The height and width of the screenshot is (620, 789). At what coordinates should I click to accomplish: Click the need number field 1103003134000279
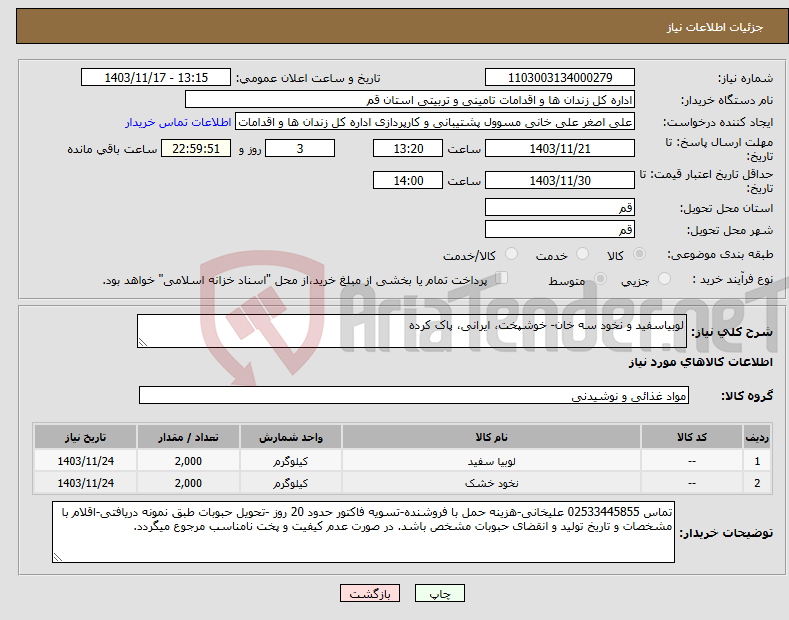click(x=560, y=78)
